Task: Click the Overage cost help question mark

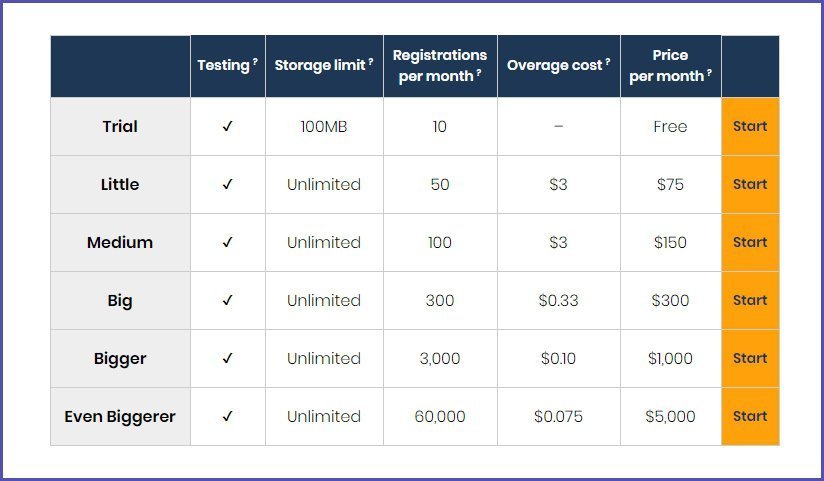Action: click(607, 62)
